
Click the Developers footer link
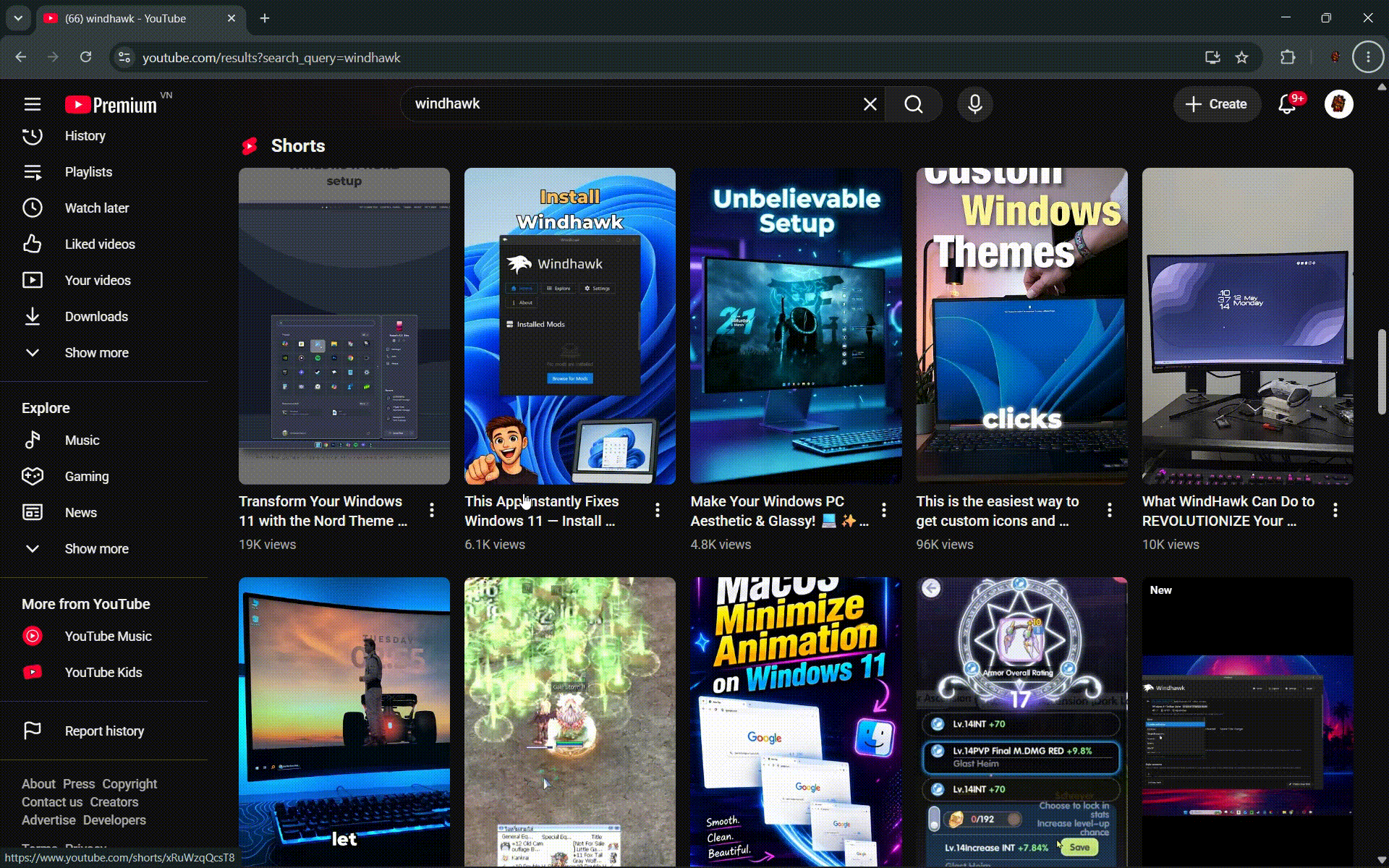(x=114, y=820)
